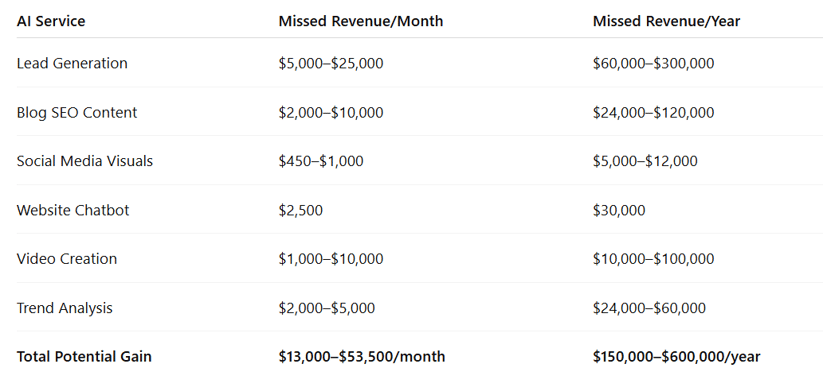Select the Blog SEO Content cell
The width and height of the screenshot is (823, 388).
[77, 112]
